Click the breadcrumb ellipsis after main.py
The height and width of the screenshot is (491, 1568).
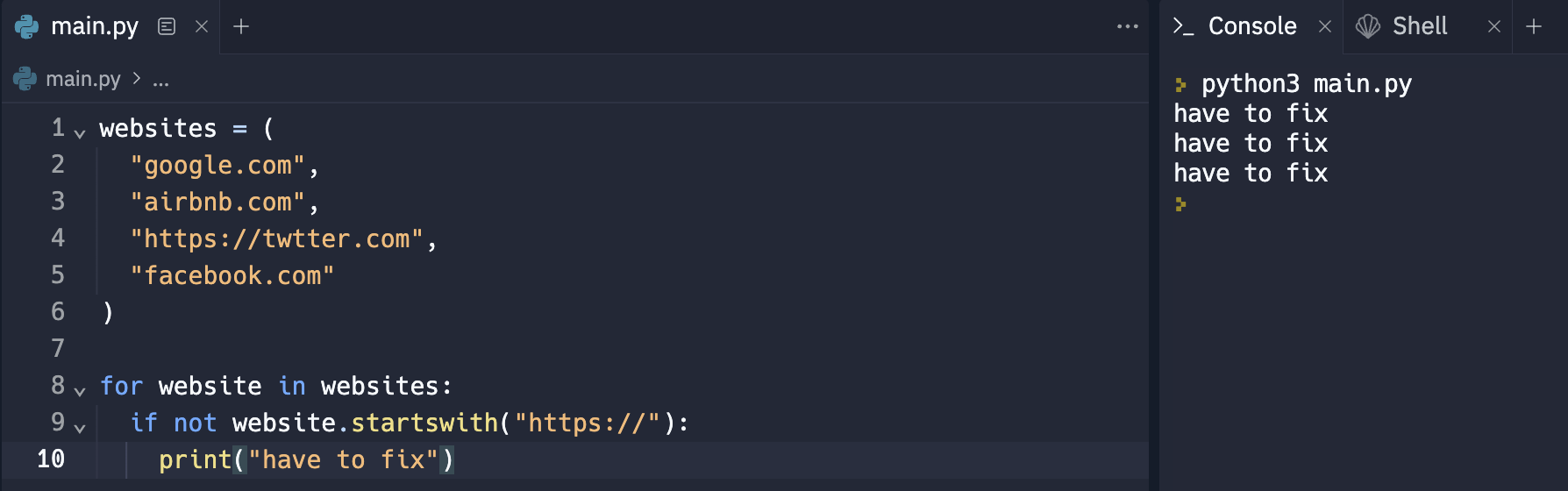160,80
